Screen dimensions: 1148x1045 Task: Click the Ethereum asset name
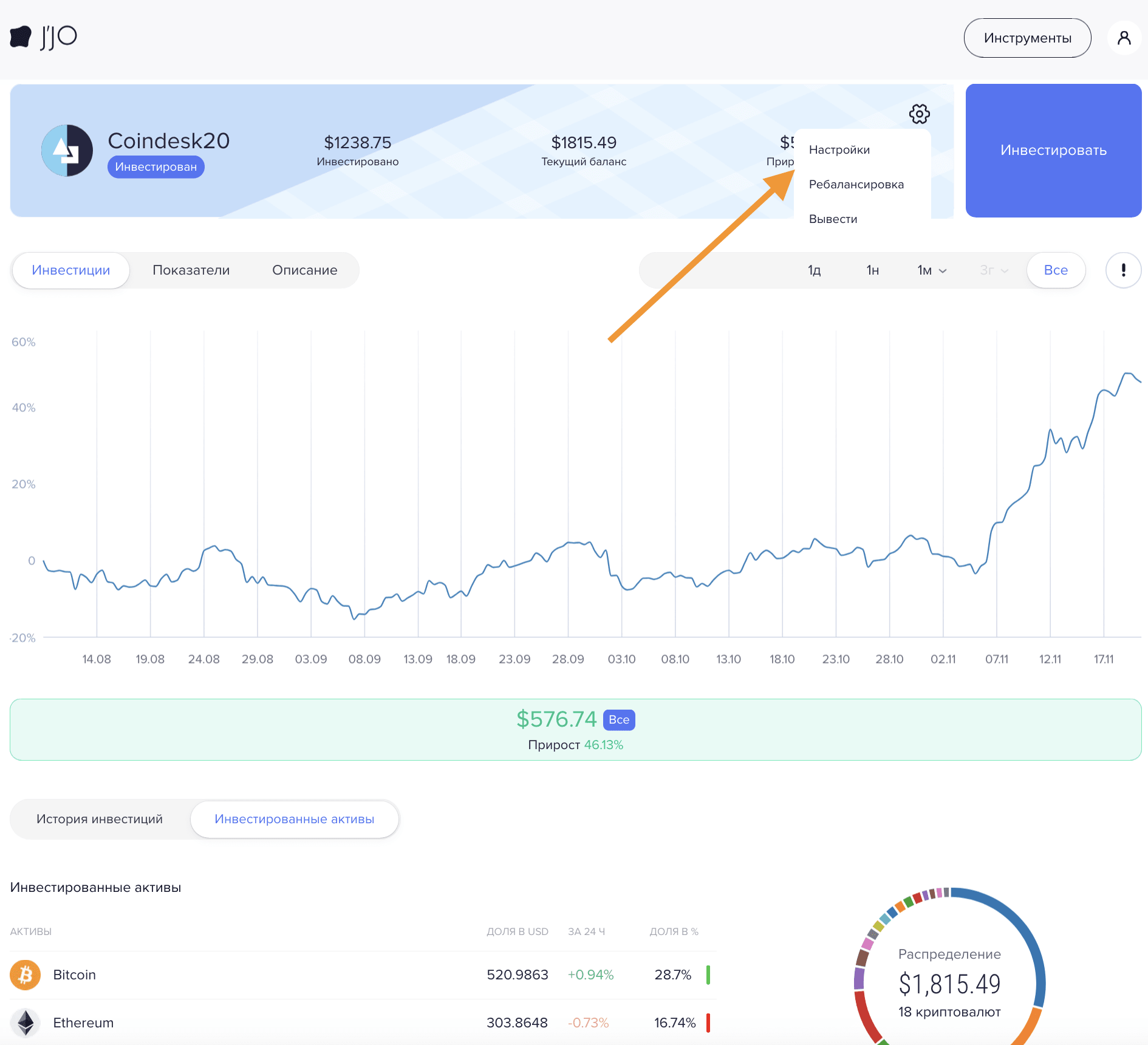point(83,1023)
